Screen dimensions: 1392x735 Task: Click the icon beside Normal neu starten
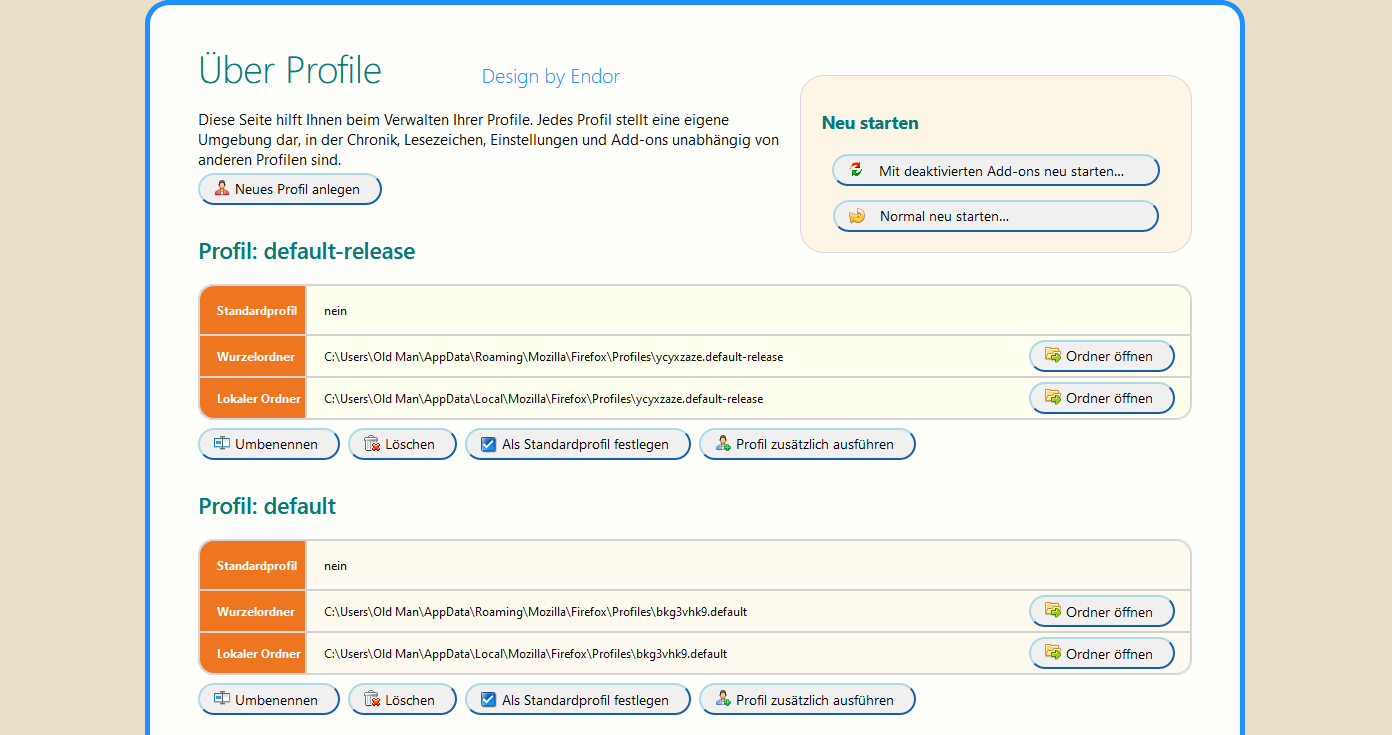tap(856, 215)
